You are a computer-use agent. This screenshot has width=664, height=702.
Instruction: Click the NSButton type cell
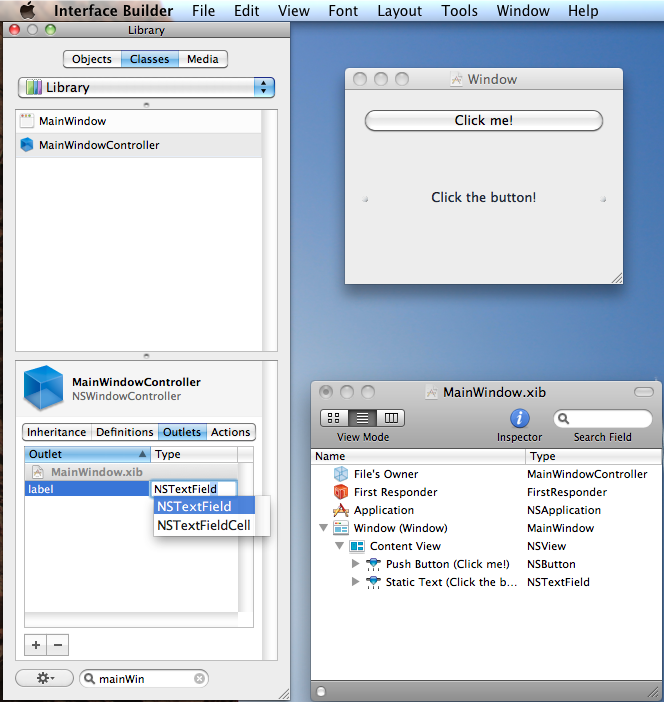pos(551,564)
